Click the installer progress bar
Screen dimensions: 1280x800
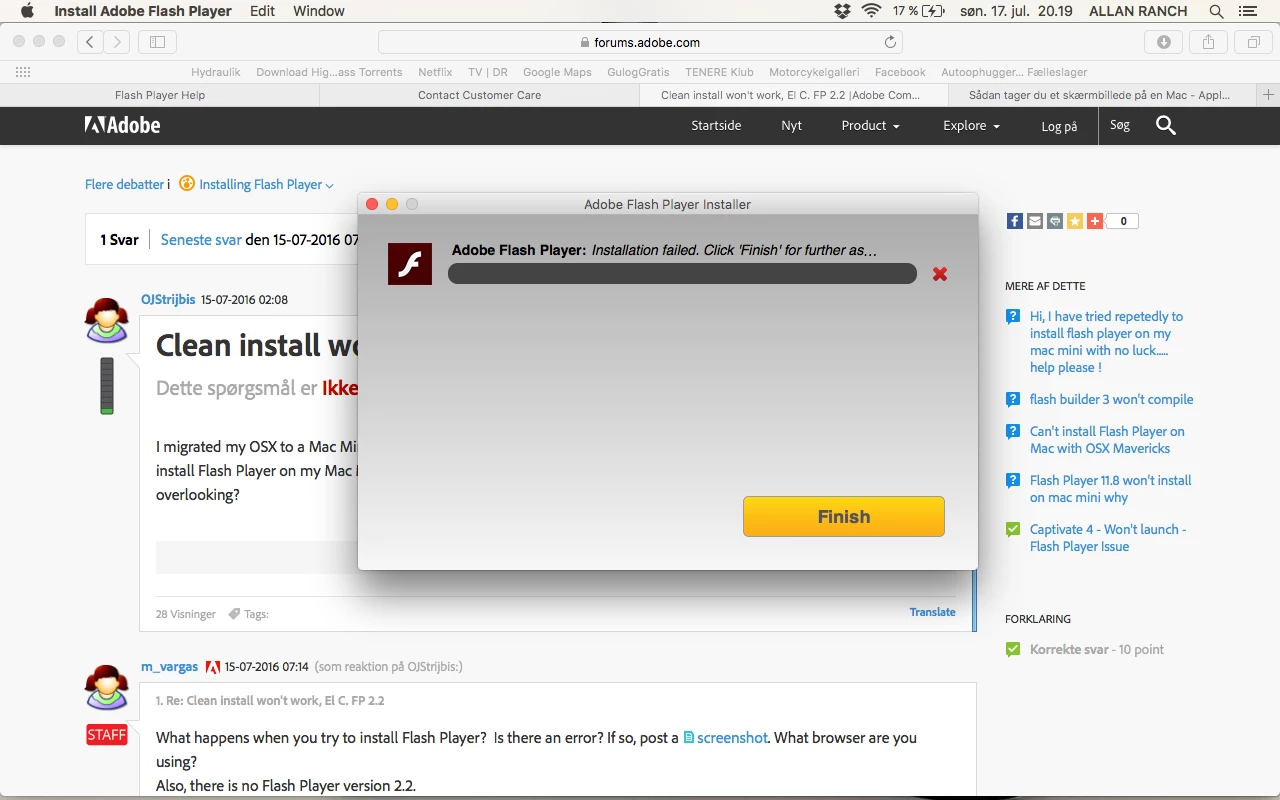pos(682,274)
